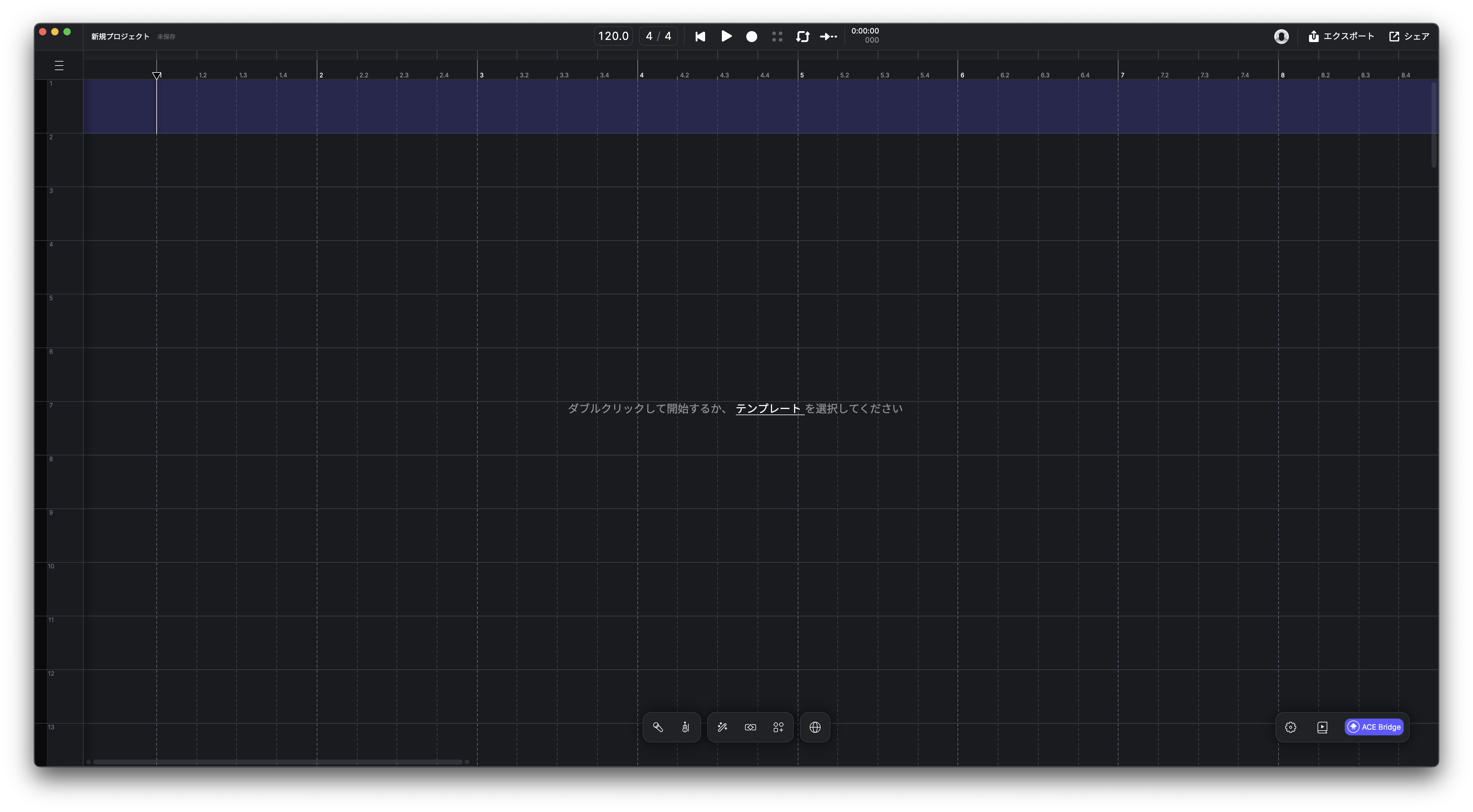
Task: Toggle the arrow-with-dots follow icon
Action: [x=828, y=37]
